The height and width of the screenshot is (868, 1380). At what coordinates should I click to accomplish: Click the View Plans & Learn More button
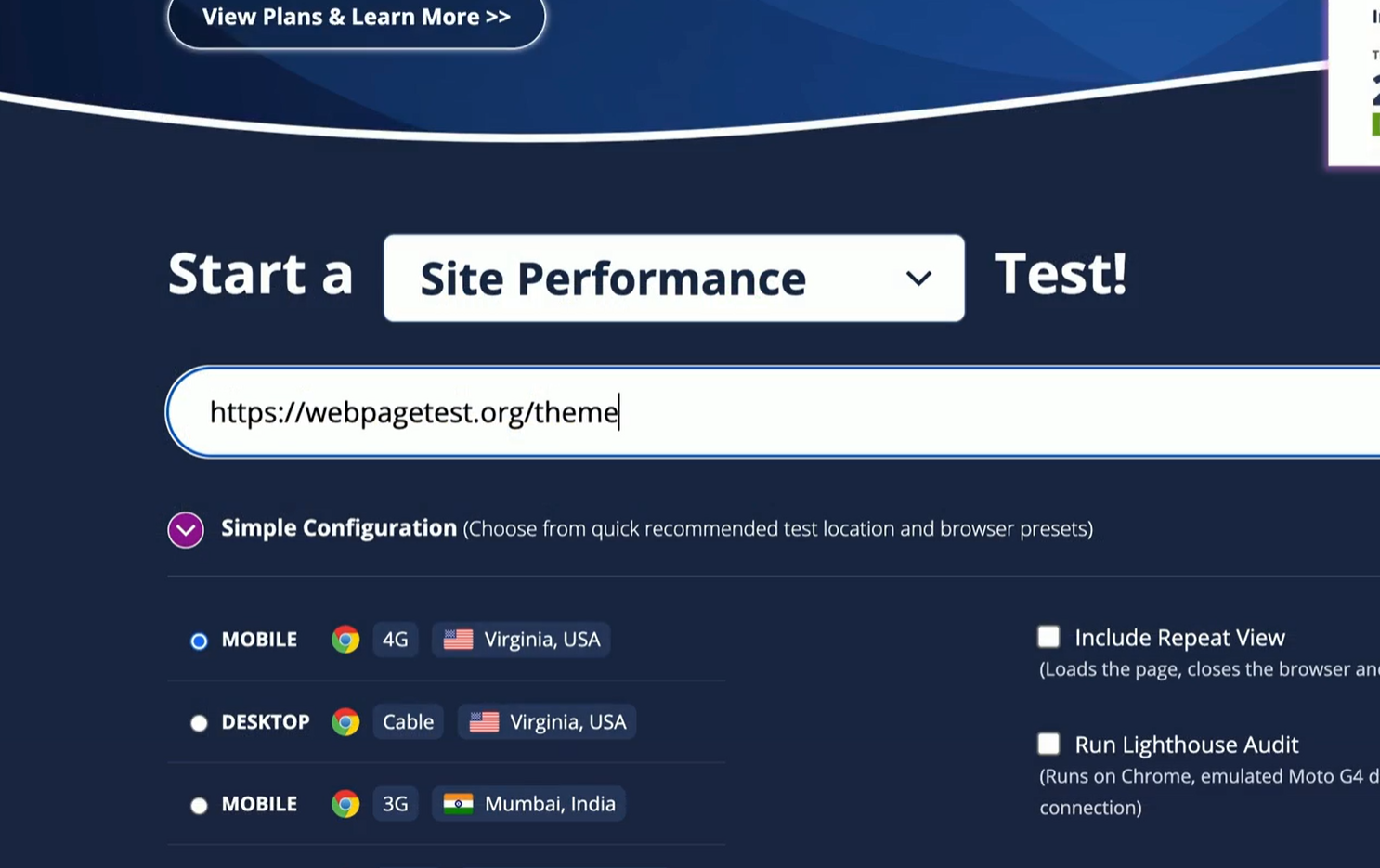tap(356, 17)
